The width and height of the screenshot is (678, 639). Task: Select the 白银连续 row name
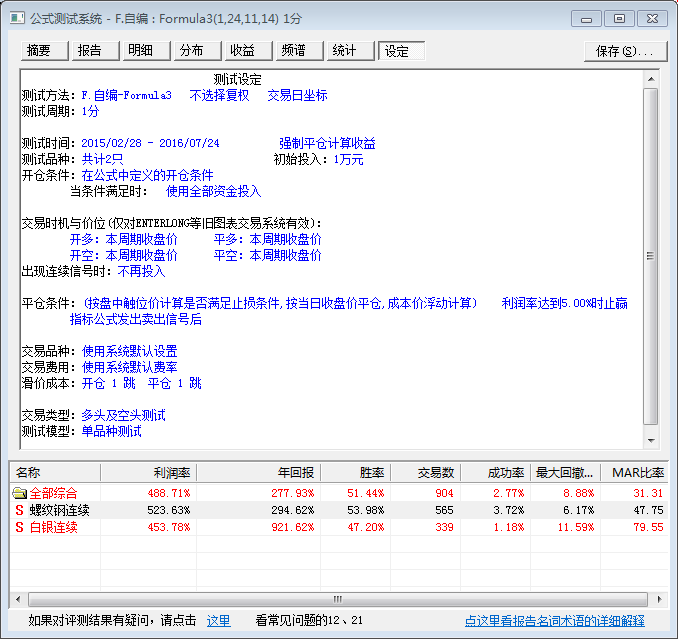54,527
